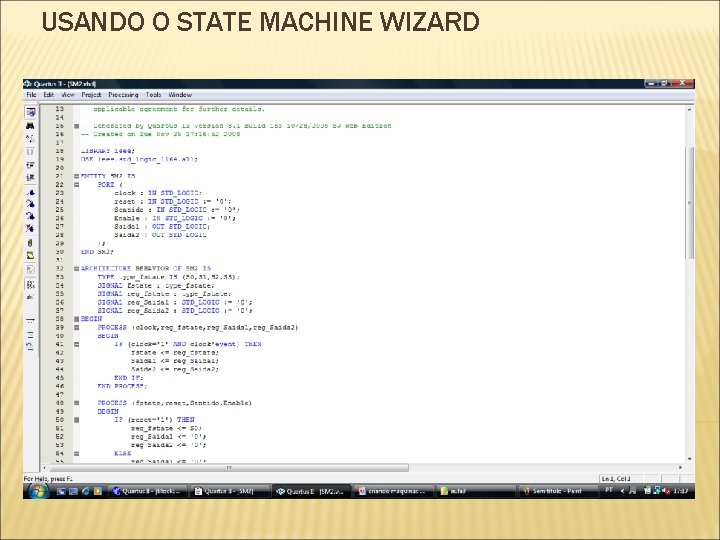Click the scroll up arrow of the editor
Screen dimensions: 720x540
point(690,109)
